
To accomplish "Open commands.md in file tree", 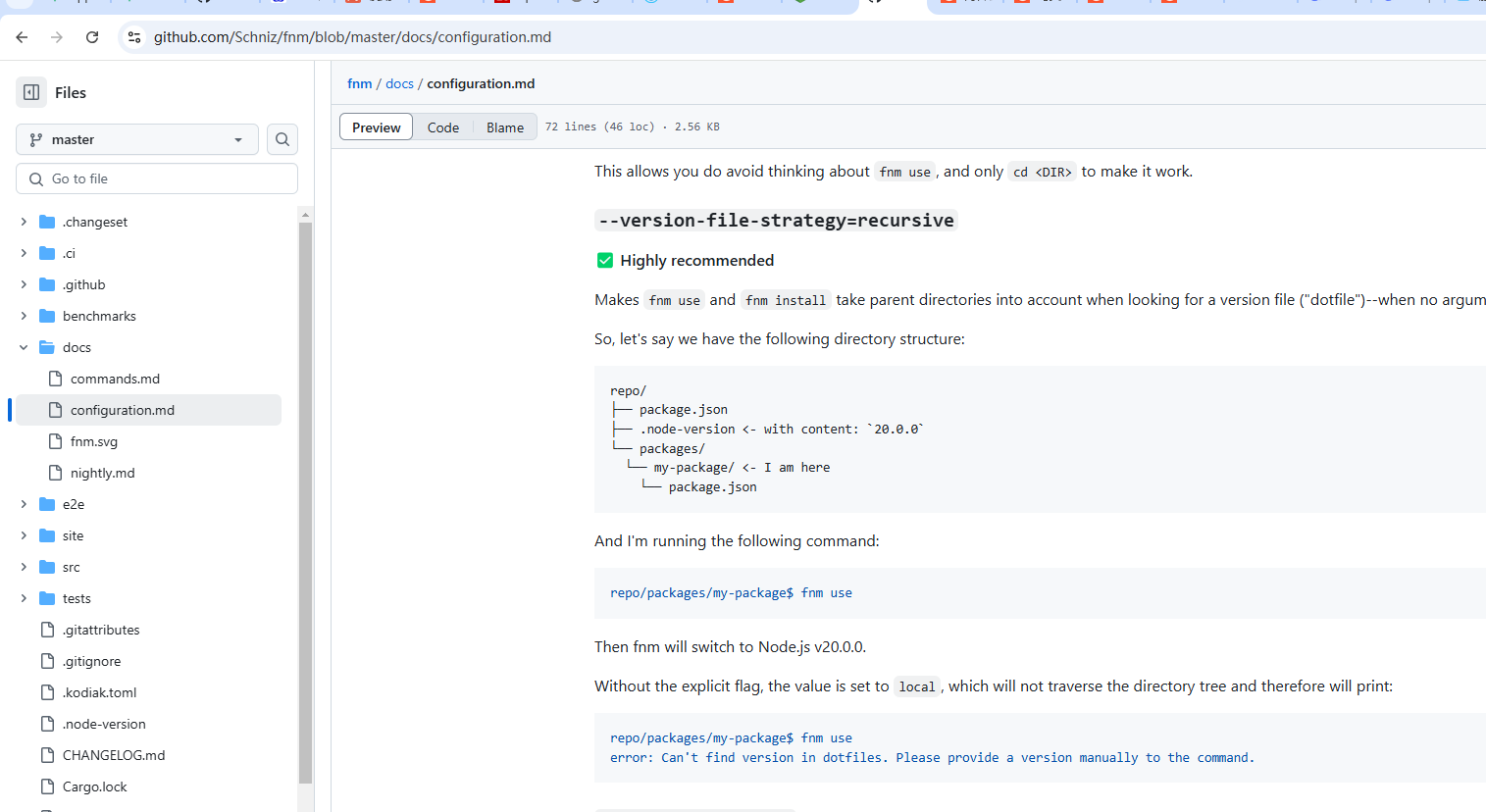I will coord(115,379).
